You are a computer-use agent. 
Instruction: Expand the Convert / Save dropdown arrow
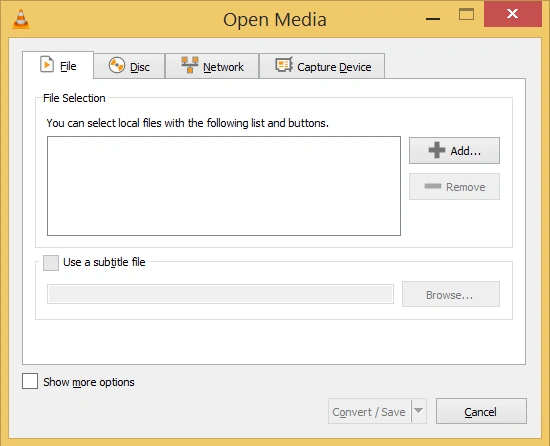click(x=418, y=411)
